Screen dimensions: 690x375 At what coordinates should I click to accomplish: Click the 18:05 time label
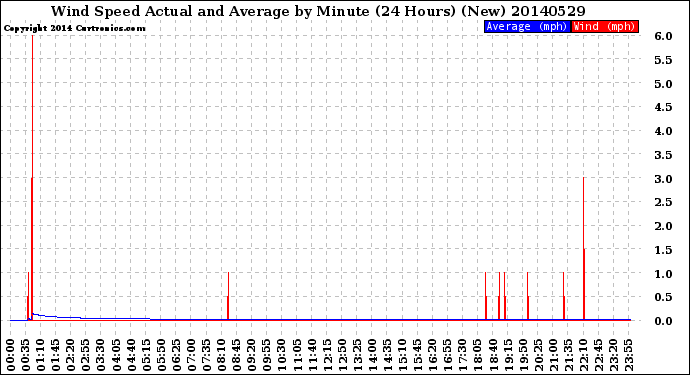[x=478, y=355]
